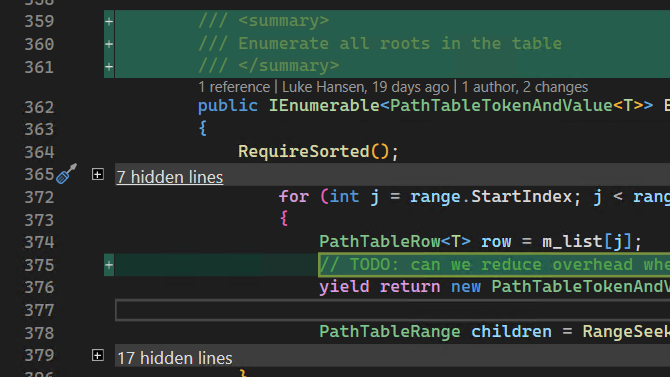Expand the 7 hidden lines region box

98,174
